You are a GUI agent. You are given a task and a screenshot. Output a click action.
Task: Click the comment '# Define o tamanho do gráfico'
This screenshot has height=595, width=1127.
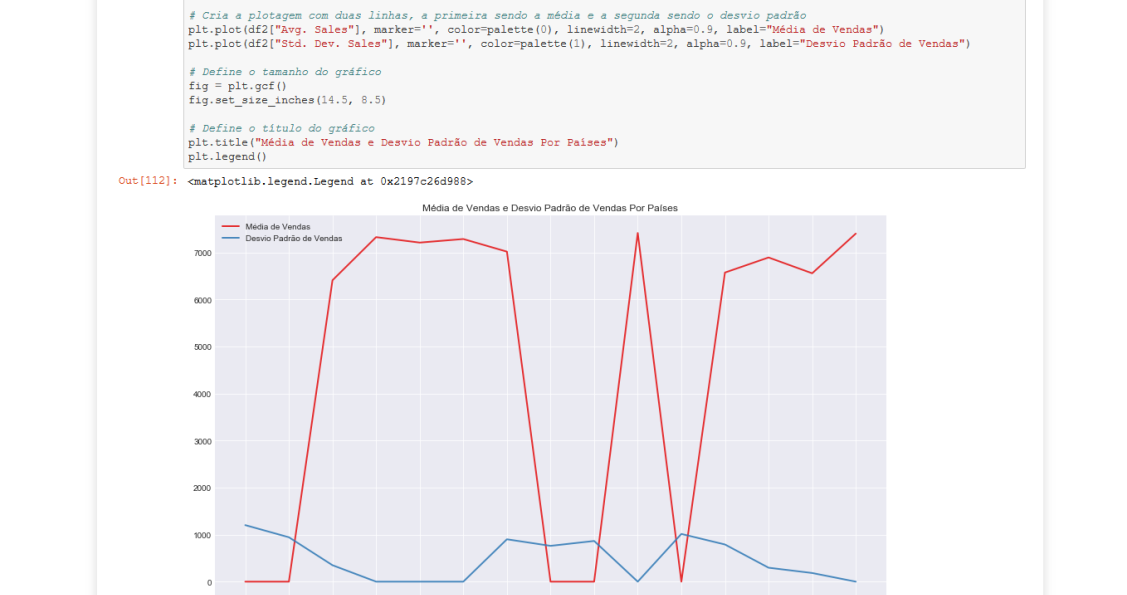(x=285, y=72)
